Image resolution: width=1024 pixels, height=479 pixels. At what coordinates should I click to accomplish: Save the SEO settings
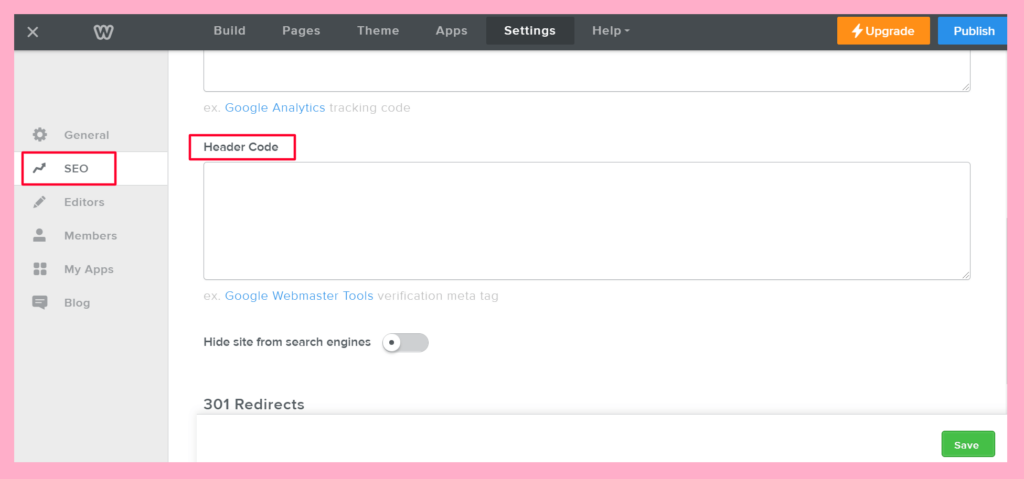click(968, 444)
